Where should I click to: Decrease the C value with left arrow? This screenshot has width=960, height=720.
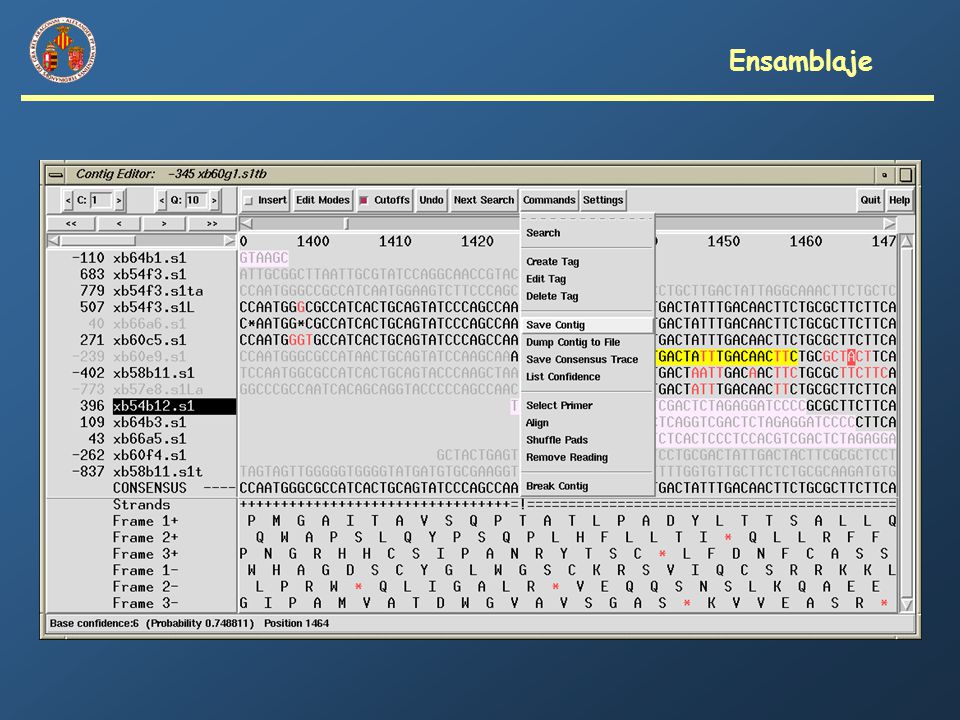[68, 200]
